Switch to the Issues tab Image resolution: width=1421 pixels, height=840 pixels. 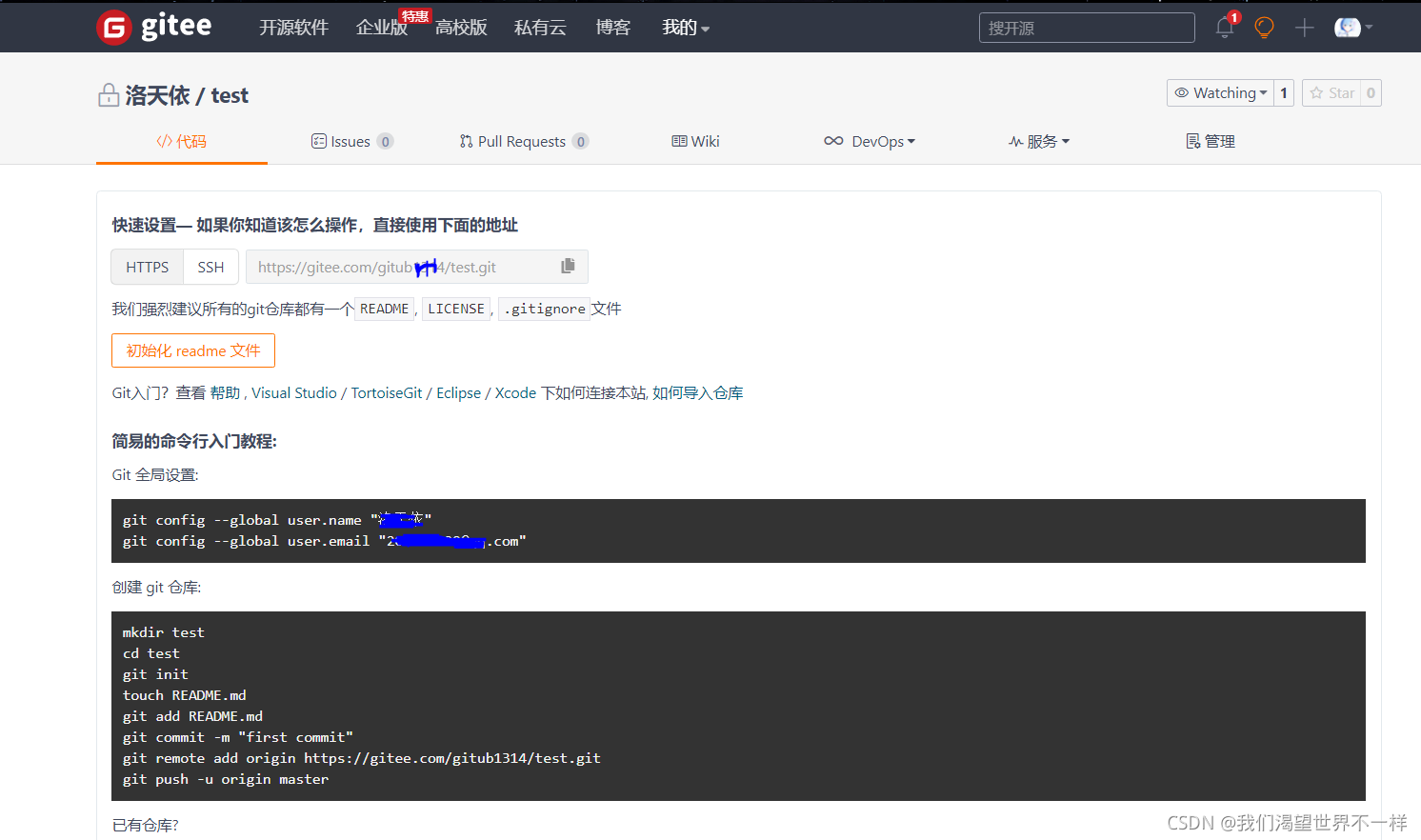coord(351,141)
